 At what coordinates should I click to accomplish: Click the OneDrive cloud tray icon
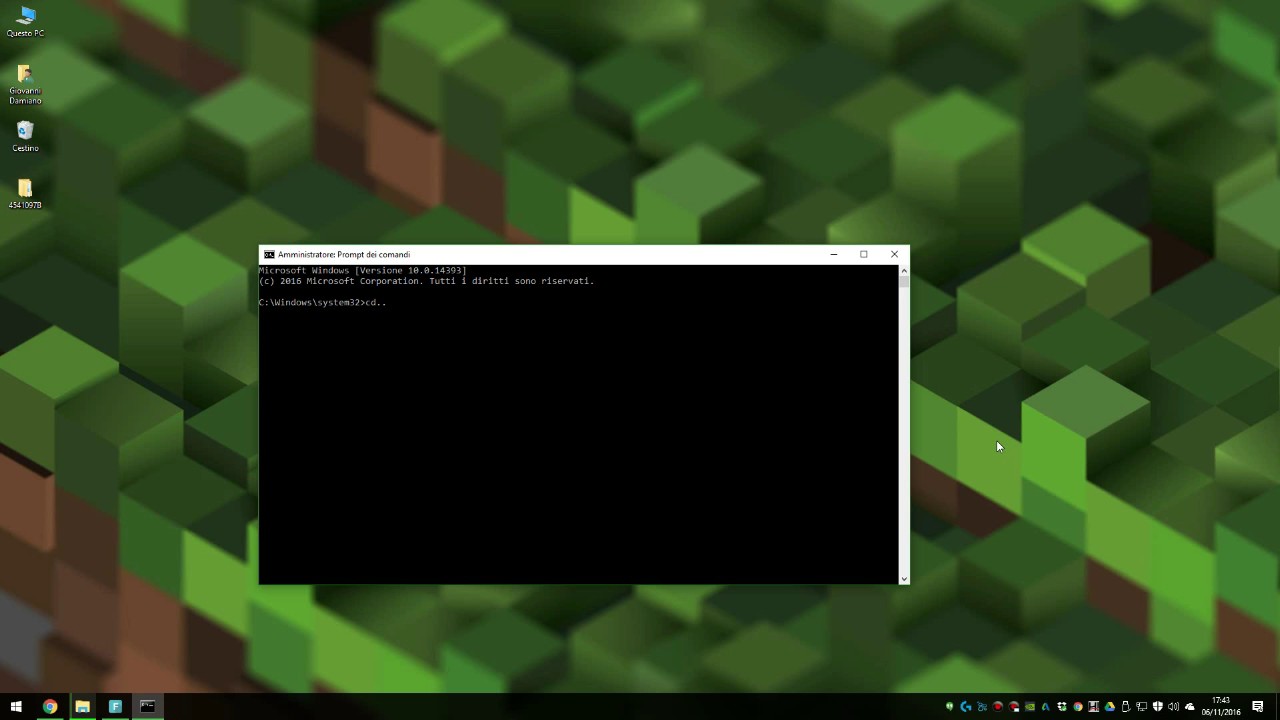1189,707
